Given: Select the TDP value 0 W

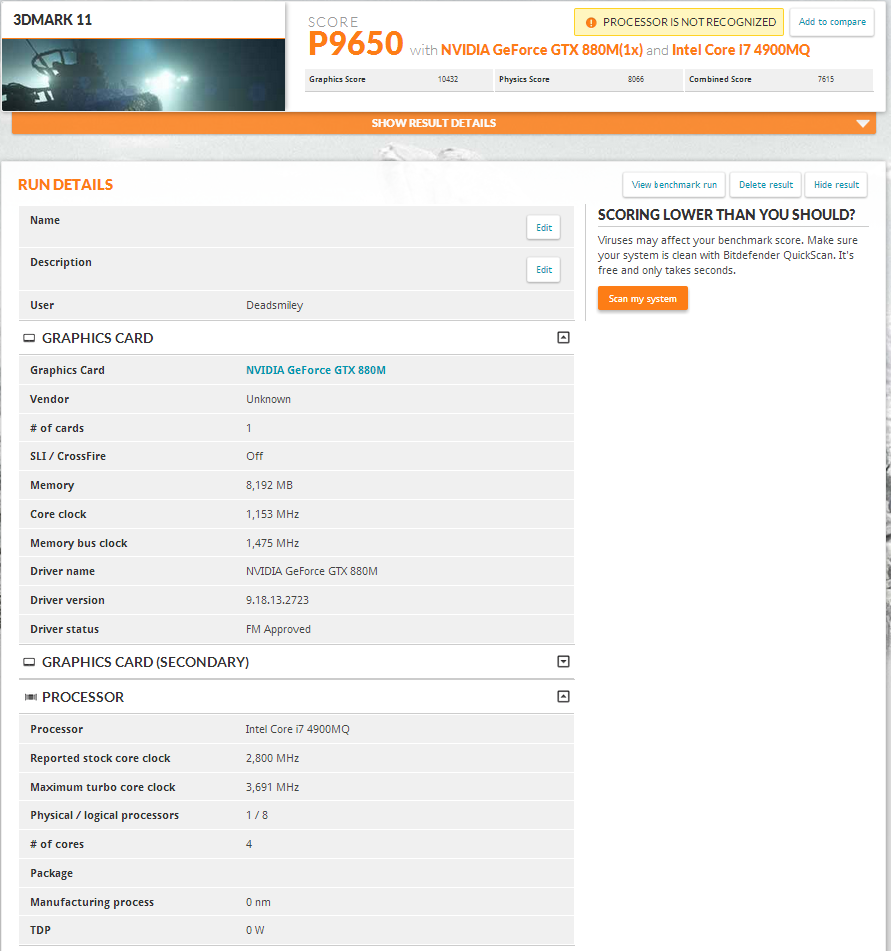Looking at the screenshot, I should coord(255,930).
